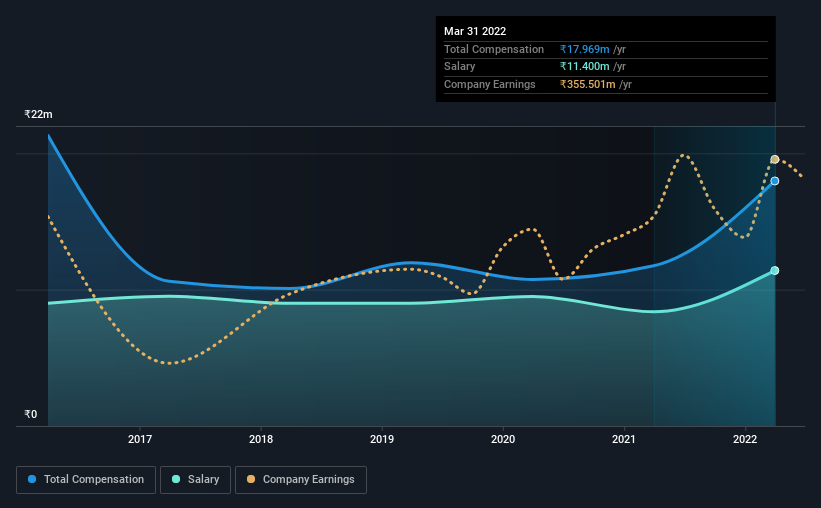Click the ₹0 y-axis label
821x508 pixels.
click(30, 414)
